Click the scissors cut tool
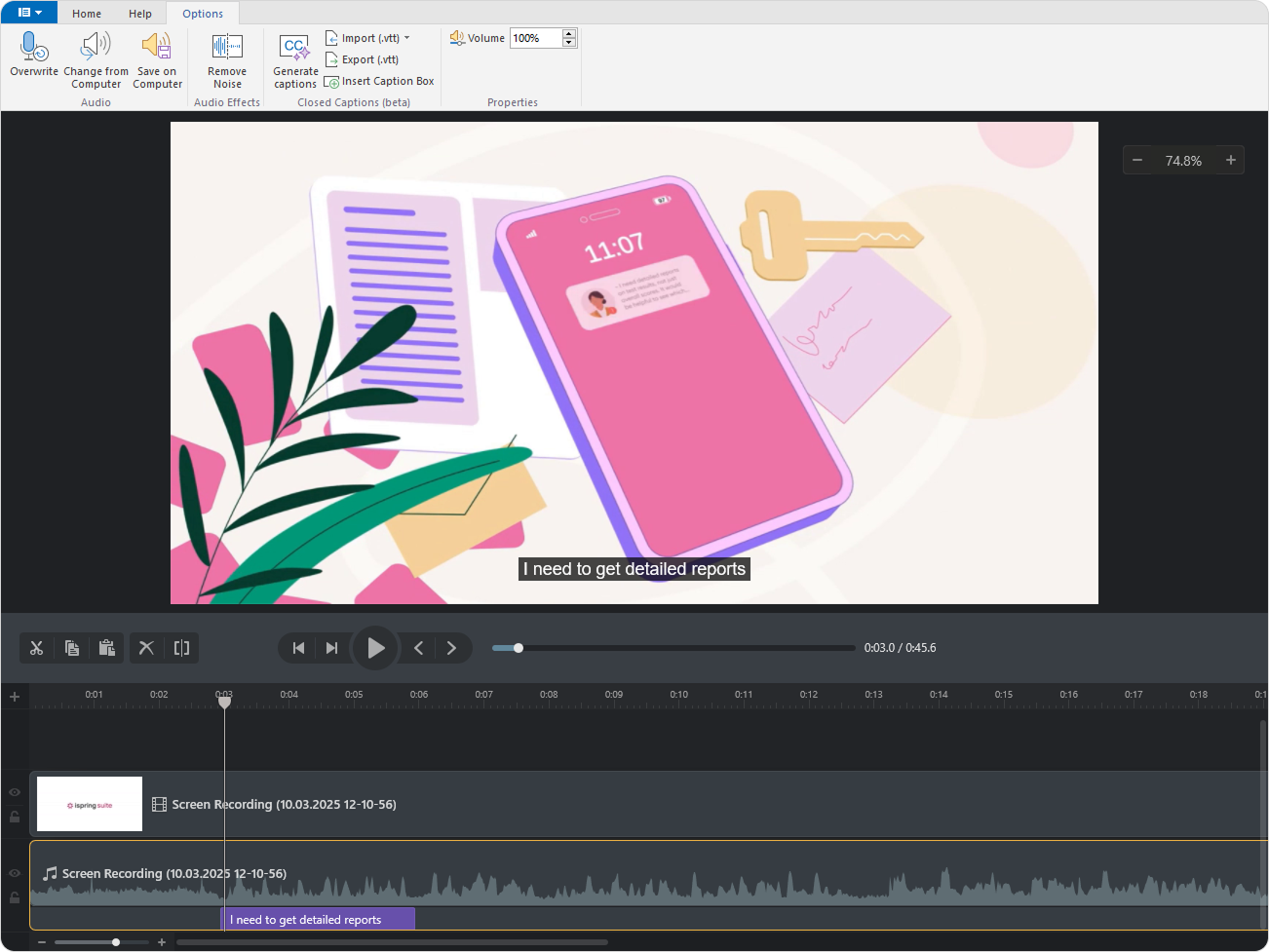The height and width of the screenshot is (952, 1269). [37, 648]
